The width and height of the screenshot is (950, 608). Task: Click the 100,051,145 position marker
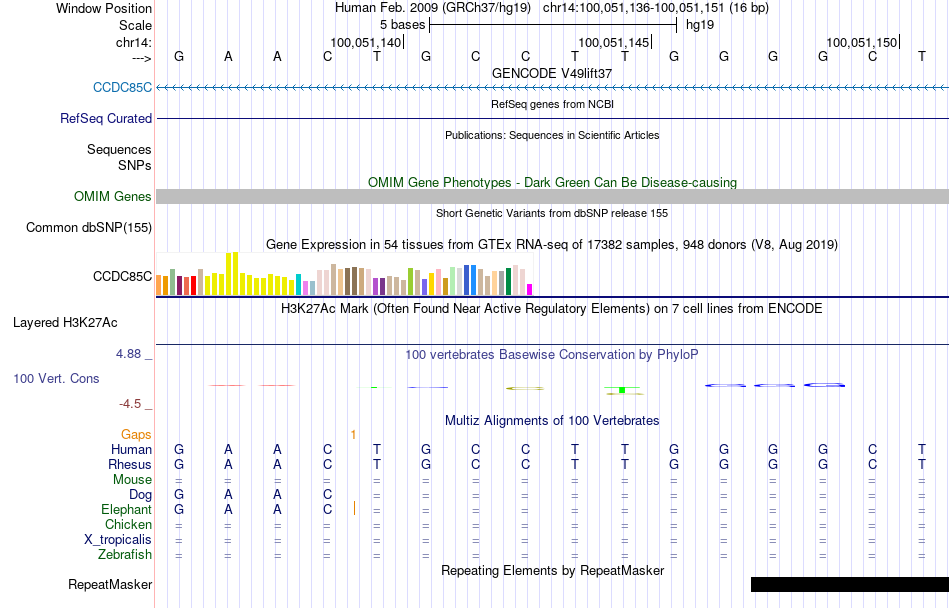pyautogui.click(x=614, y=42)
